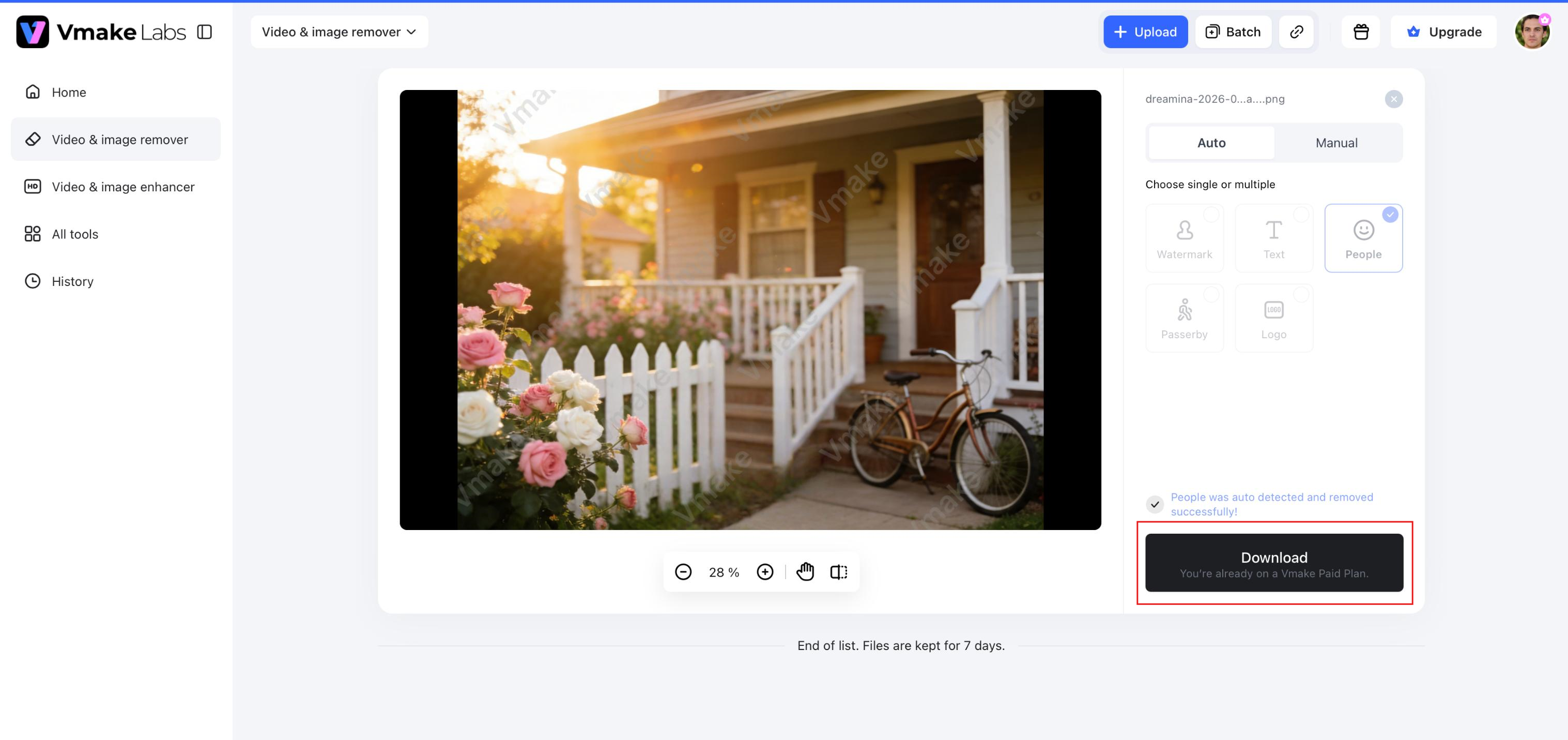Remove the dreamina png file

[x=1393, y=99]
